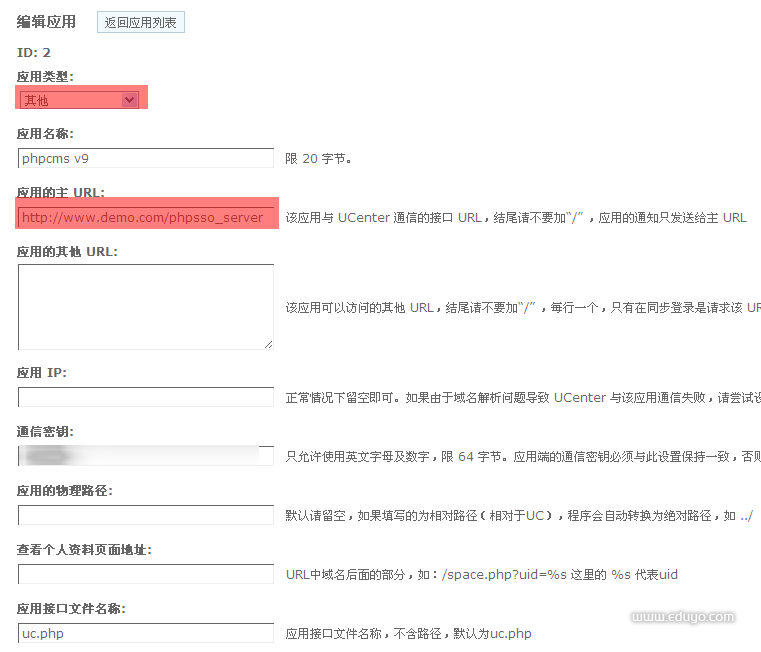Viewport: 761px width, 652px height.
Task: Click the 限 20 字节 hint text
Action: click(x=318, y=158)
